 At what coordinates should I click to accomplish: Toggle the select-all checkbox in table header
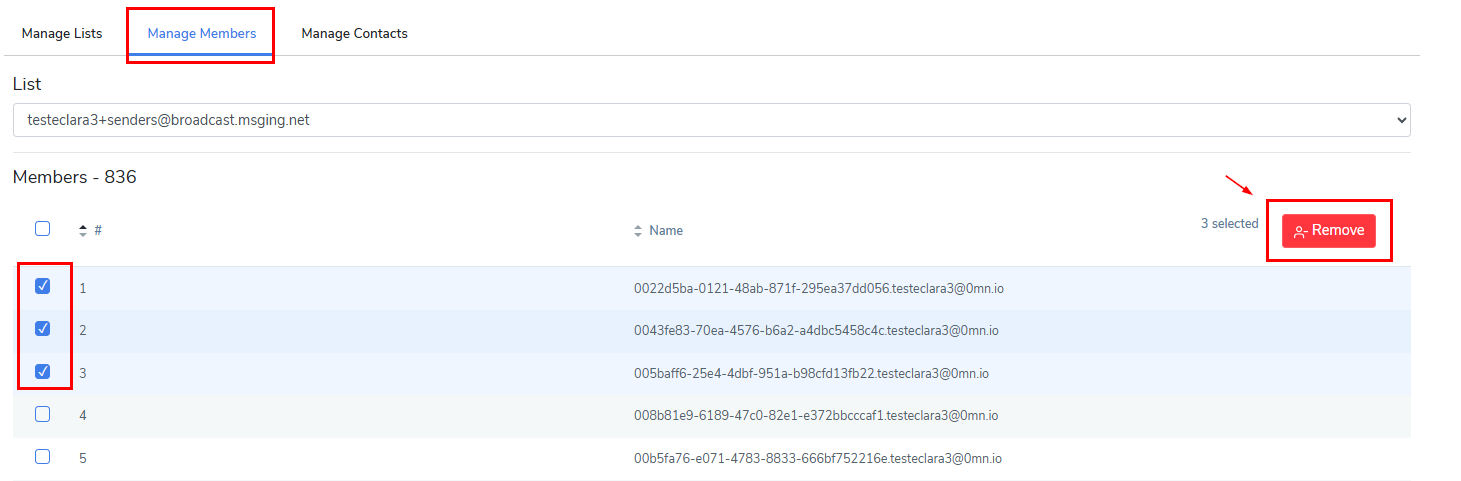[x=43, y=228]
